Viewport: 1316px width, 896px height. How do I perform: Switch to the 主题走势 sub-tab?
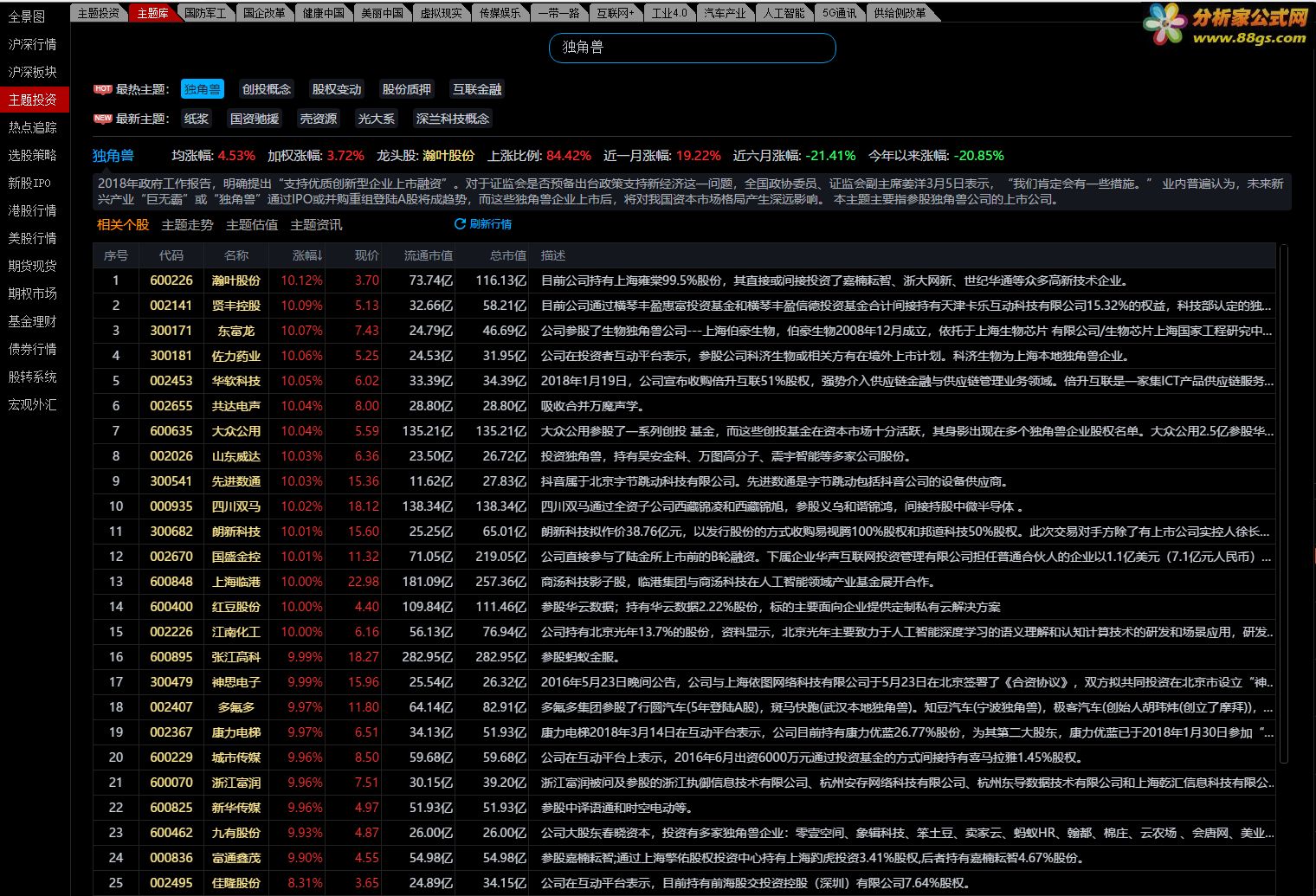click(188, 225)
